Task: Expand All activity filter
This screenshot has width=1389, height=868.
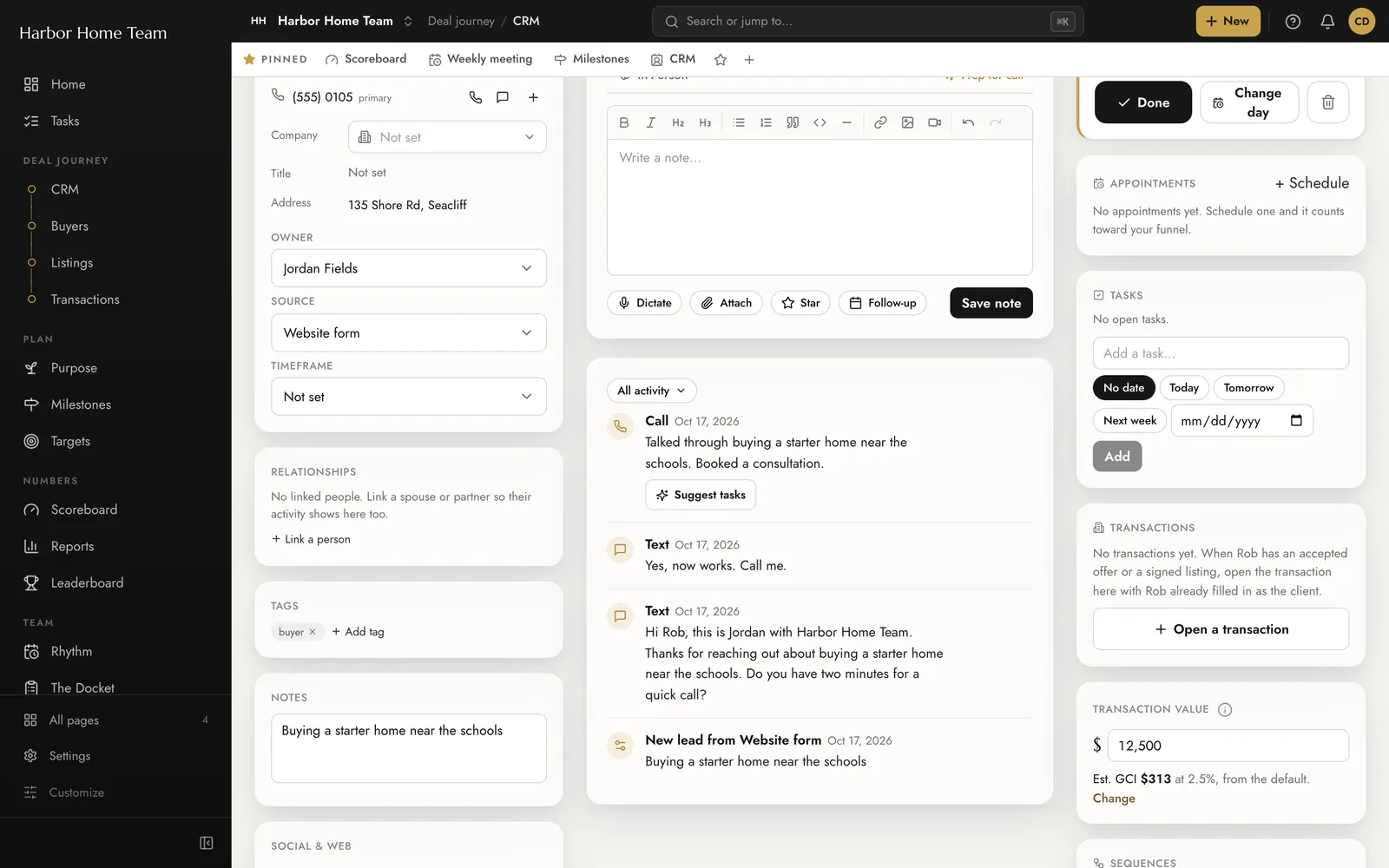Action: (651, 391)
